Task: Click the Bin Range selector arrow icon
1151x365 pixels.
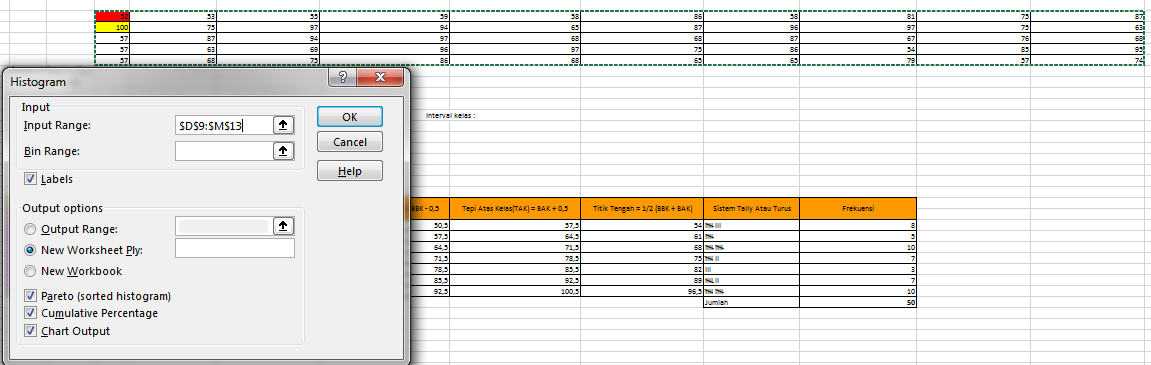Action: pyautogui.click(x=284, y=151)
